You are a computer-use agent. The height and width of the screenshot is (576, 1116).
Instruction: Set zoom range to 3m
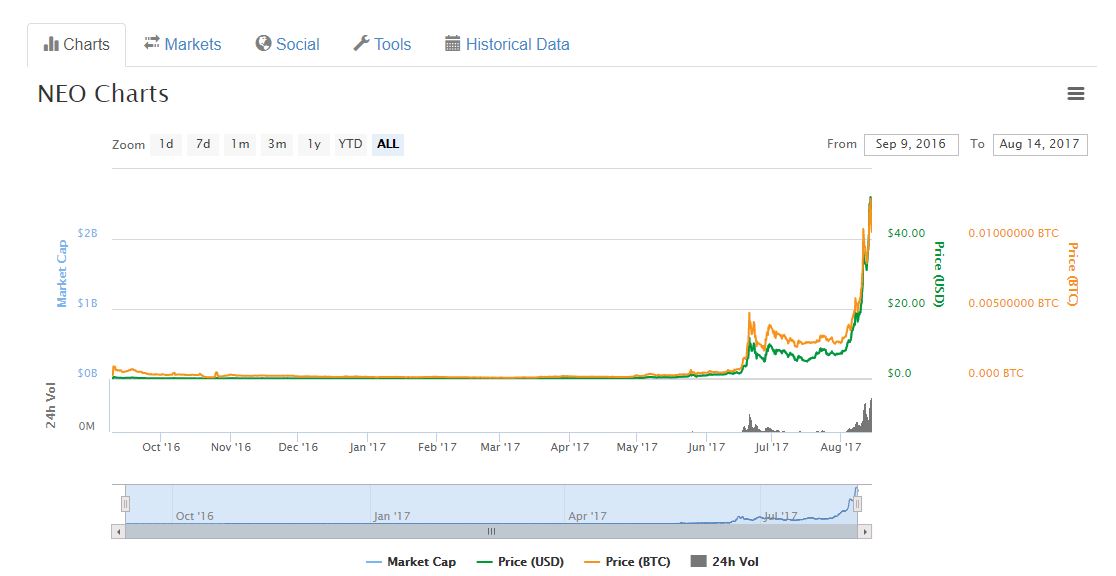(277, 144)
